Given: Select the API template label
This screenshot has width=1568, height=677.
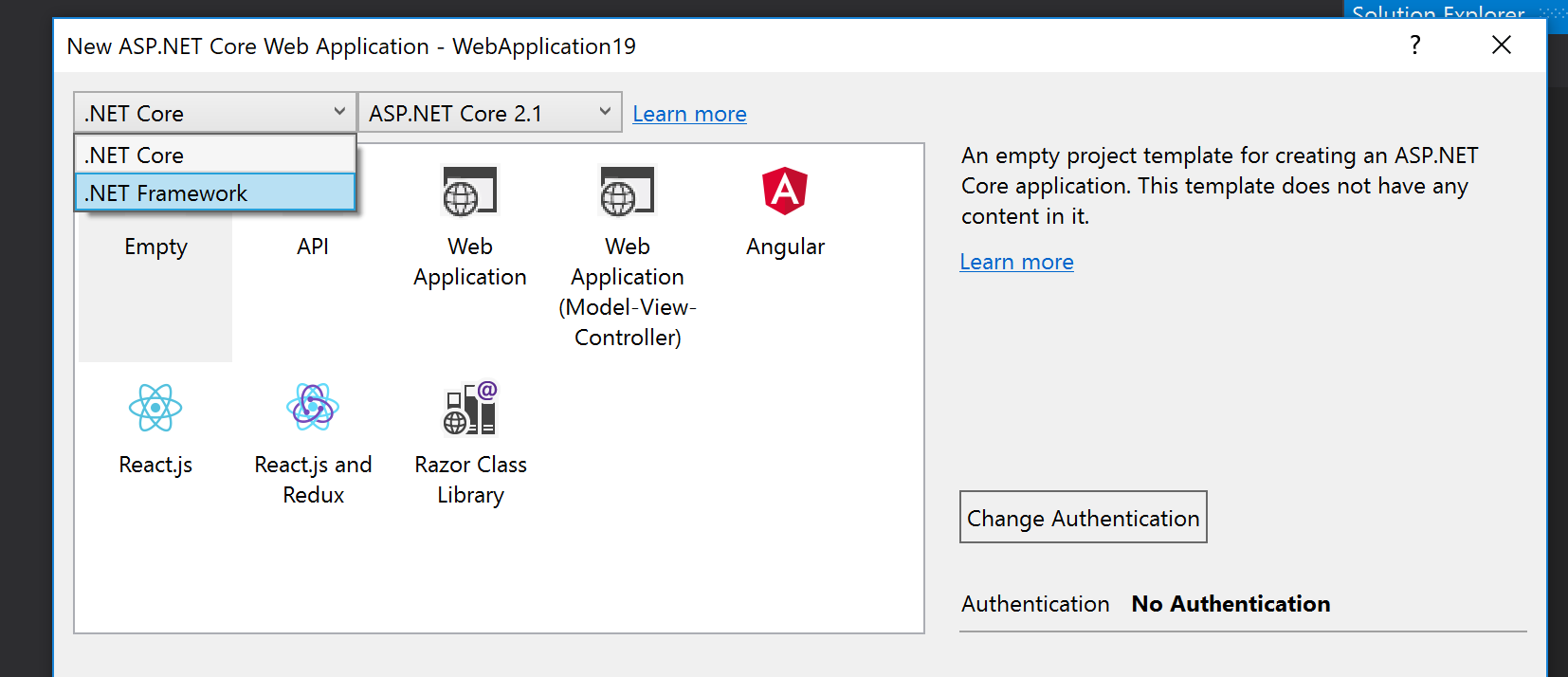Looking at the screenshot, I should pos(313,247).
